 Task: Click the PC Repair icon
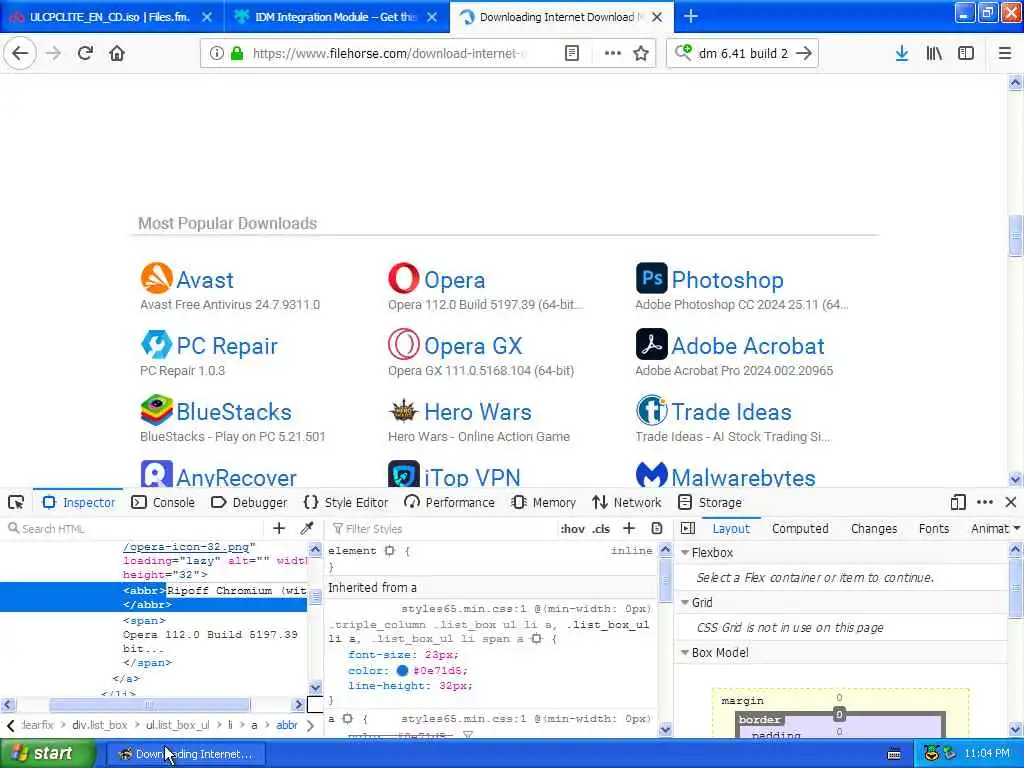point(157,344)
